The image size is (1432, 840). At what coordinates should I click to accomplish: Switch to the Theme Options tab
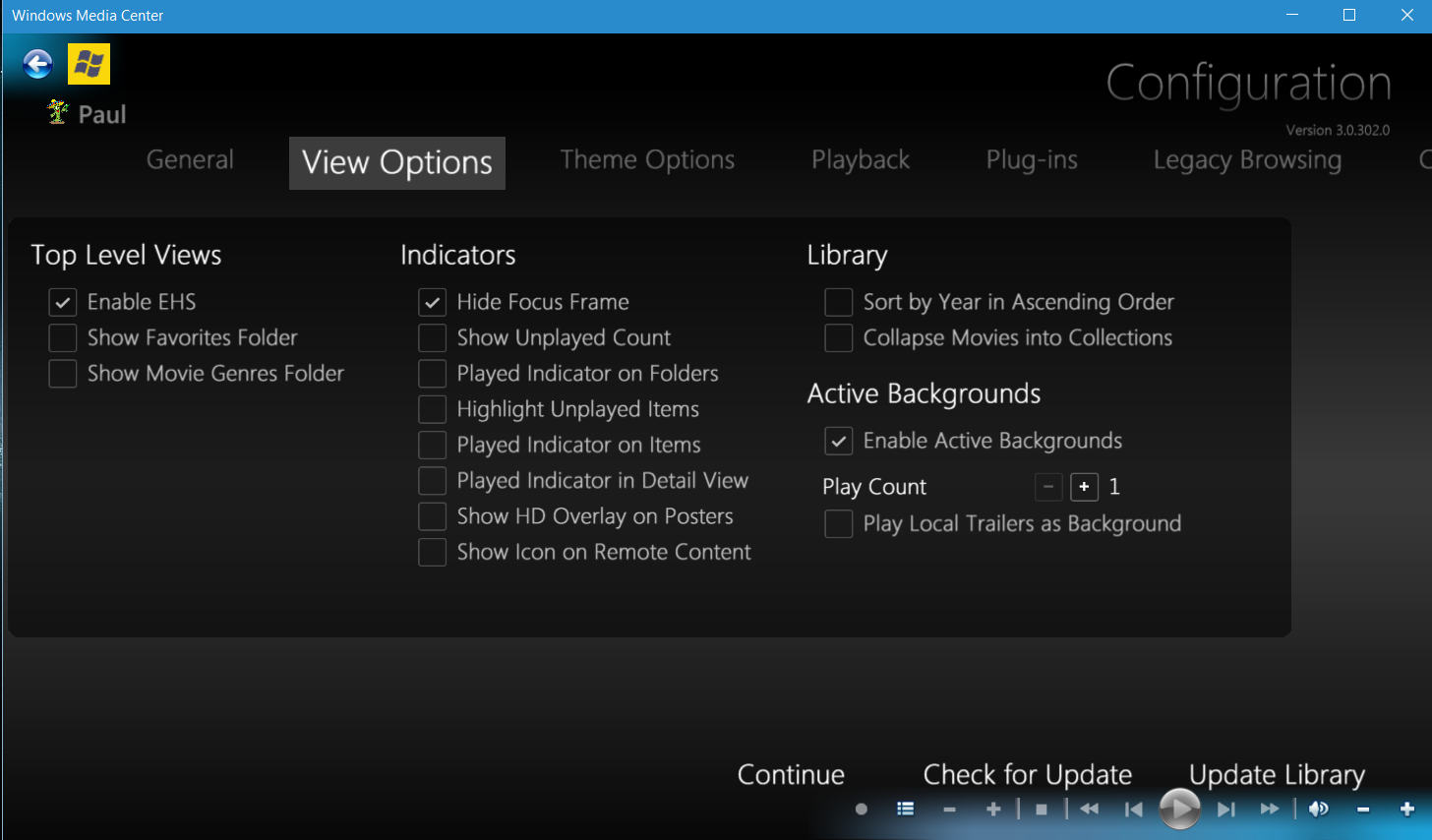coord(646,159)
